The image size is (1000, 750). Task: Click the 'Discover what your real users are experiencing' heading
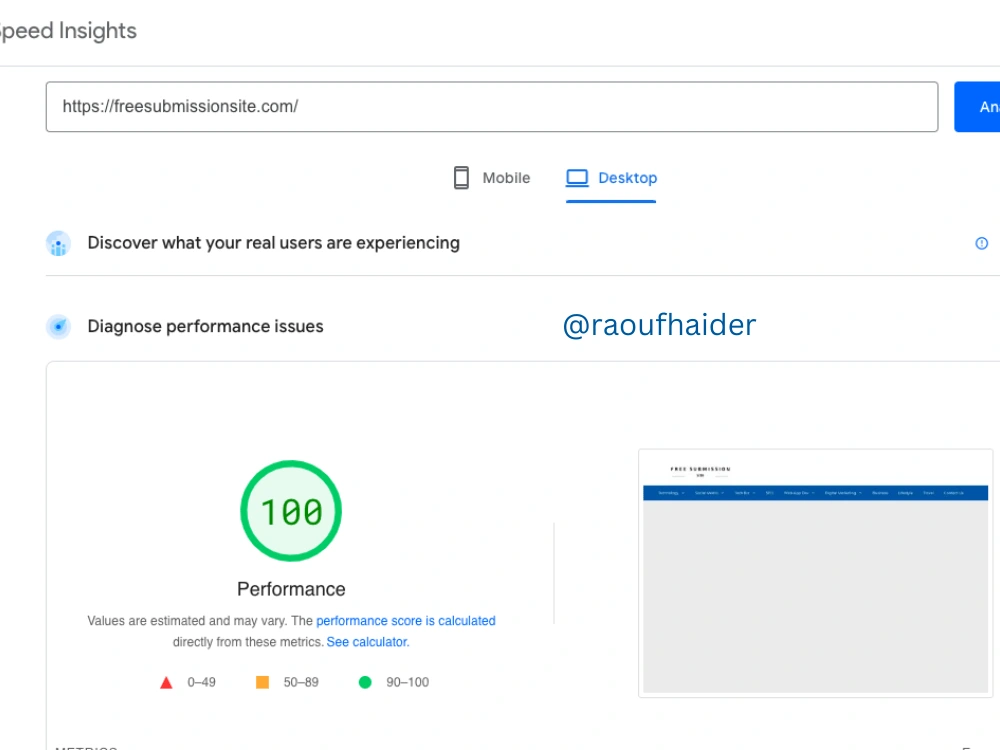(274, 243)
